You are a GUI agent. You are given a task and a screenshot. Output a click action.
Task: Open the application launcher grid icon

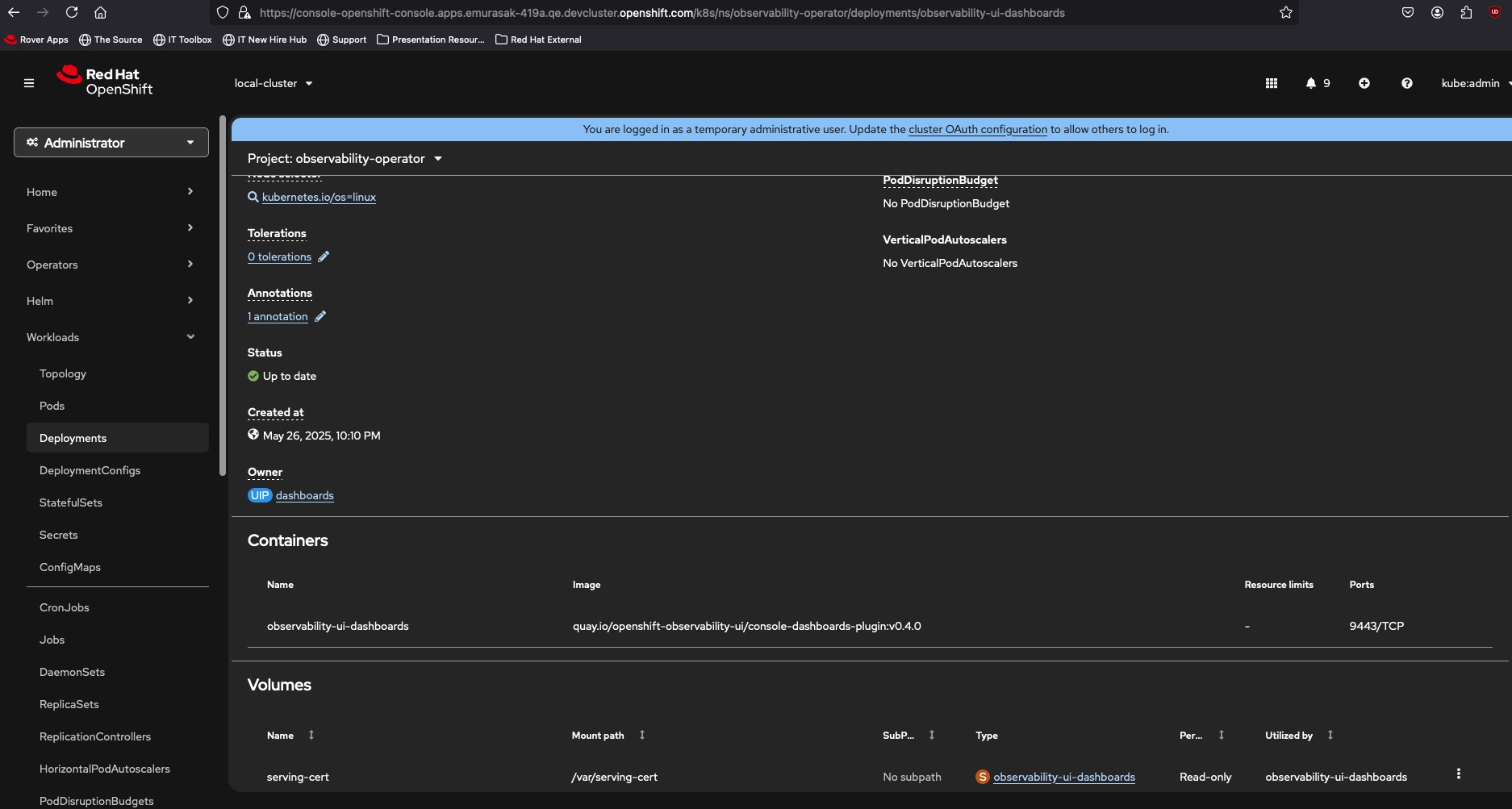1272,83
